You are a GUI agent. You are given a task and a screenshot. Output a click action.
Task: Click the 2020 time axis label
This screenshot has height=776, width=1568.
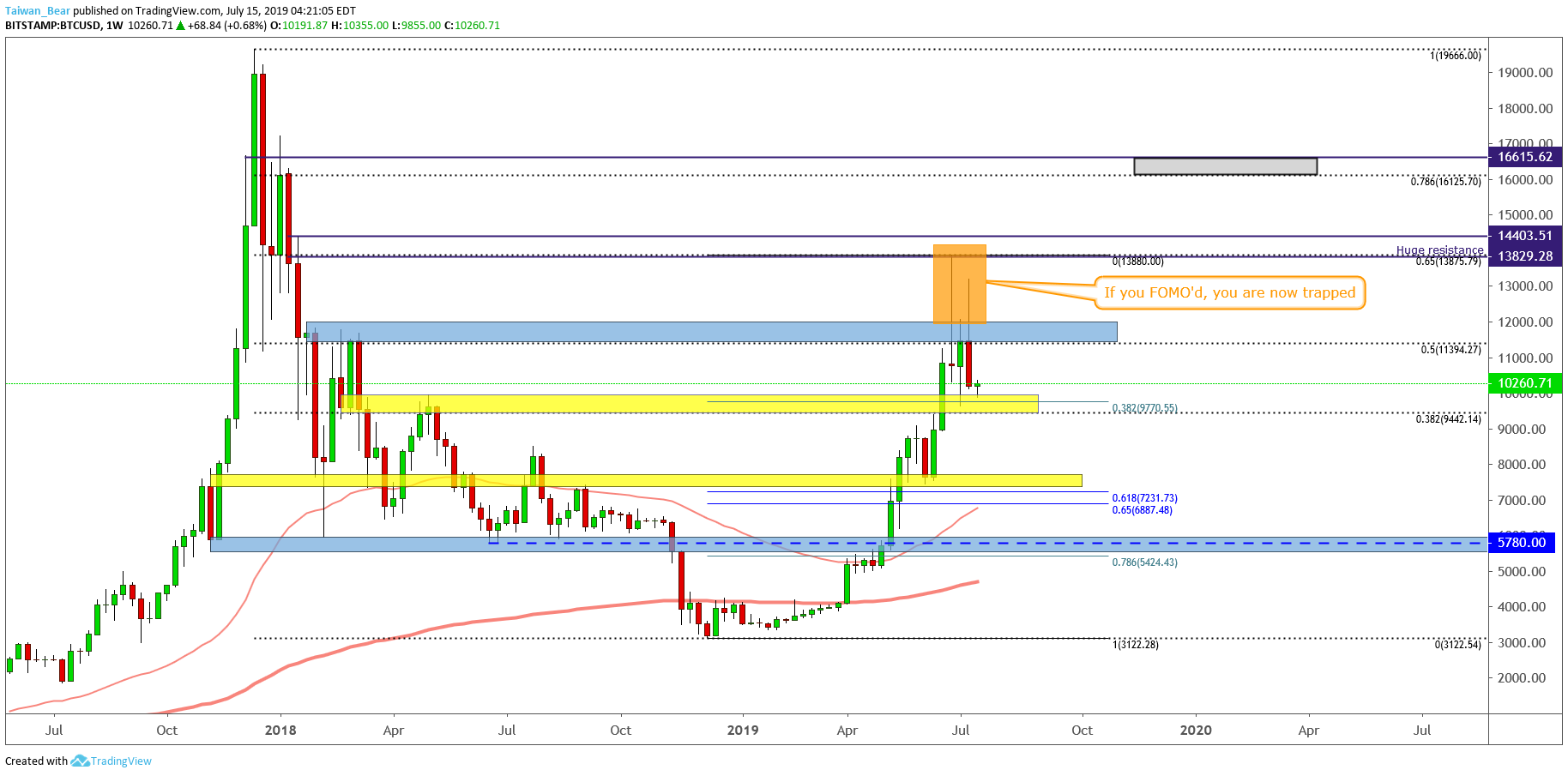[1196, 731]
